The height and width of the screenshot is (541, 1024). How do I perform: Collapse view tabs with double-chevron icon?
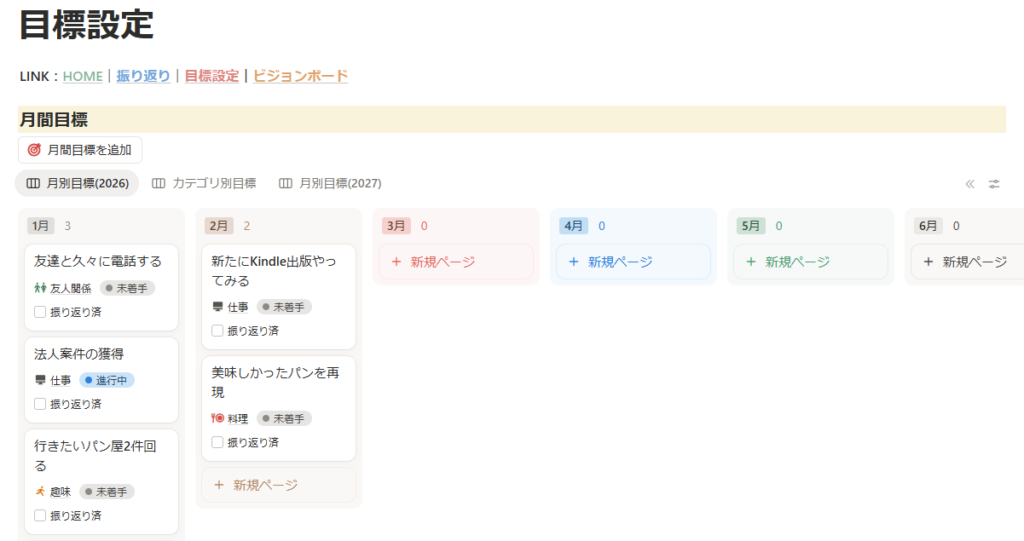tap(969, 184)
